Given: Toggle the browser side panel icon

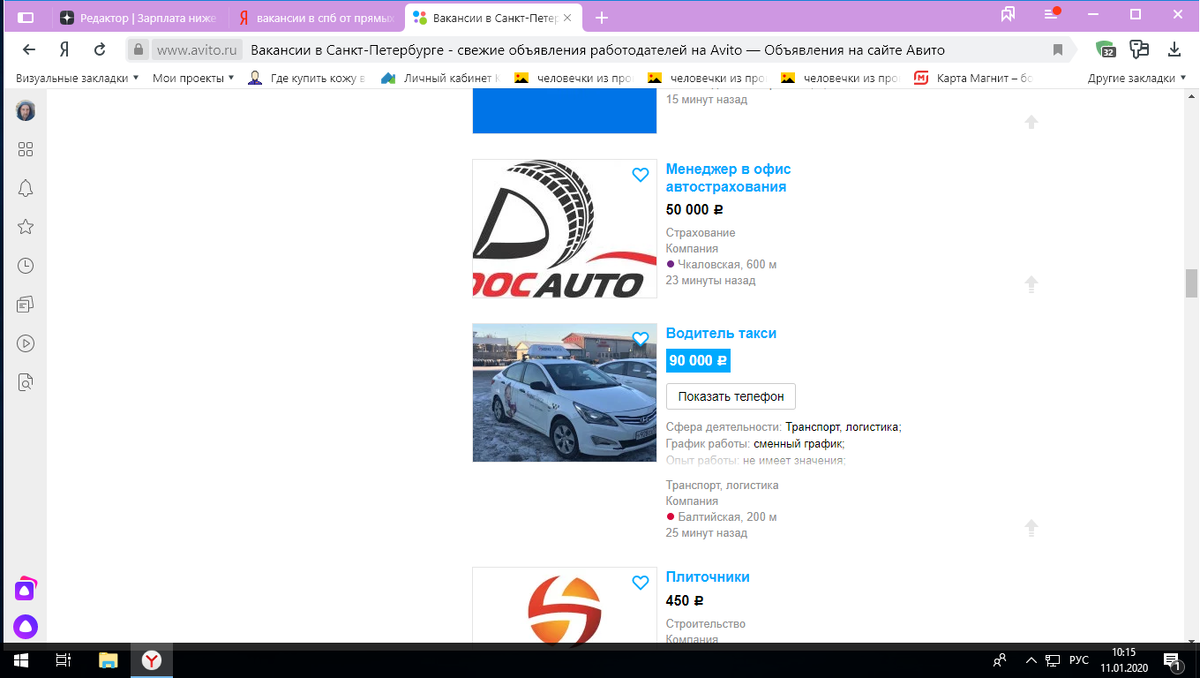Looking at the screenshot, I should 26,17.
